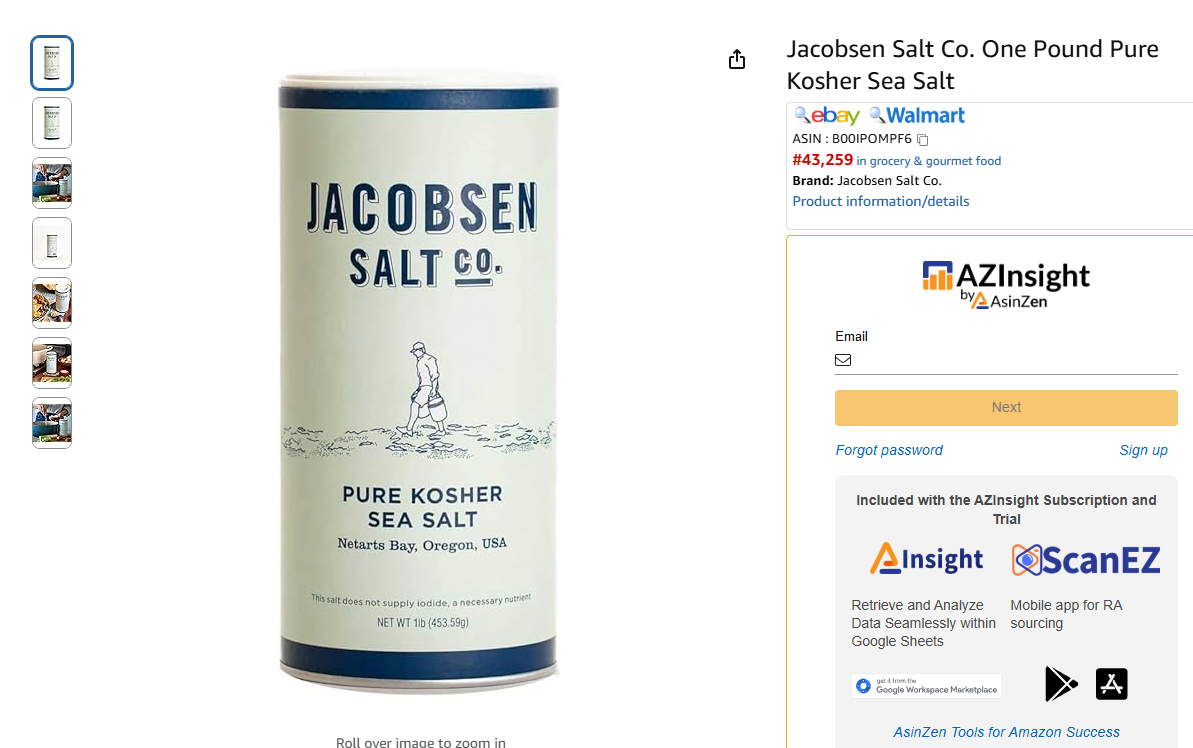The height and width of the screenshot is (748, 1193).
Task: Select the third thumbnail showing a cooking scene
Action: click(x=52, y=183)
